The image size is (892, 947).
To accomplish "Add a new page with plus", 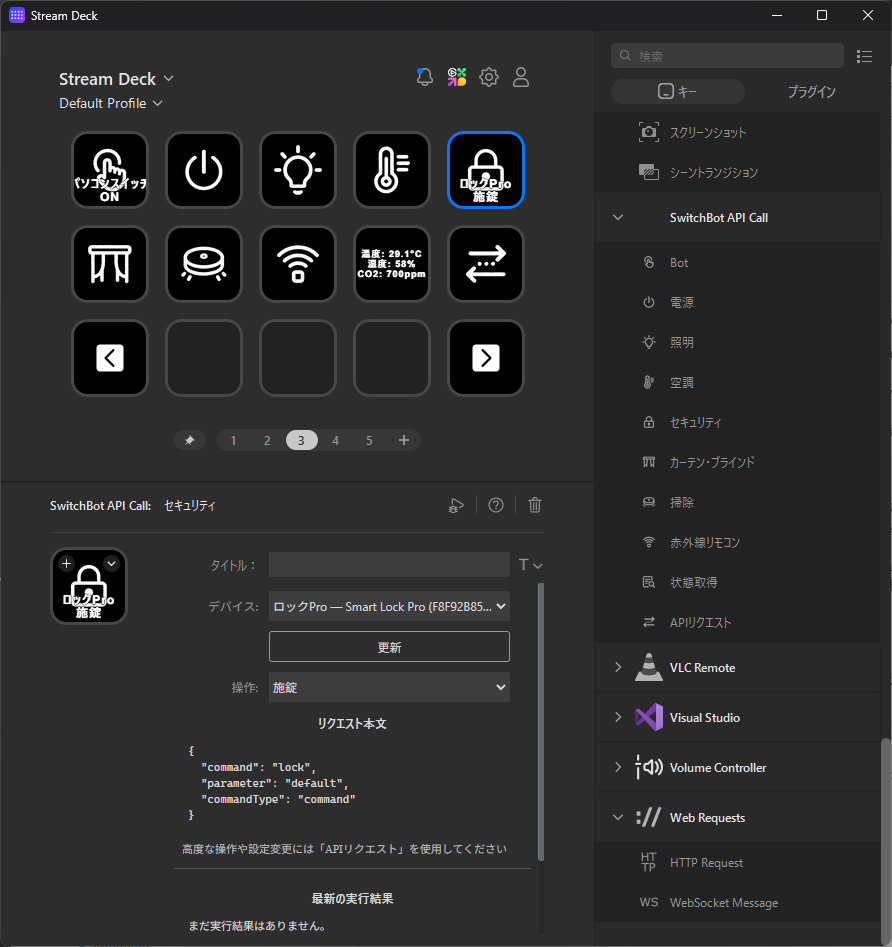I will pos(404,440).
